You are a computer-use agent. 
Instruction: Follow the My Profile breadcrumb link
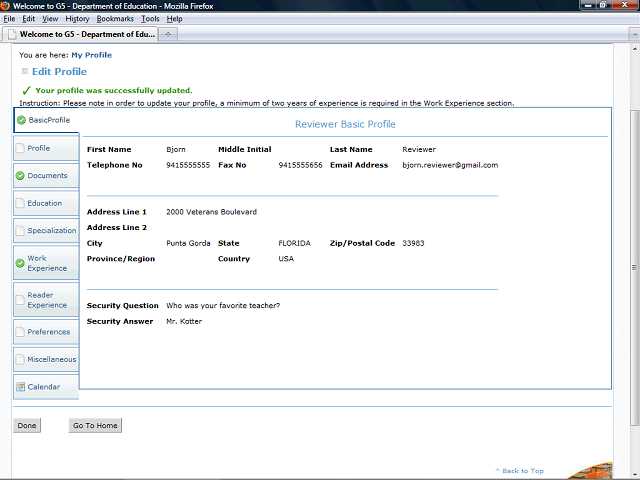click(x=91, y=55)
